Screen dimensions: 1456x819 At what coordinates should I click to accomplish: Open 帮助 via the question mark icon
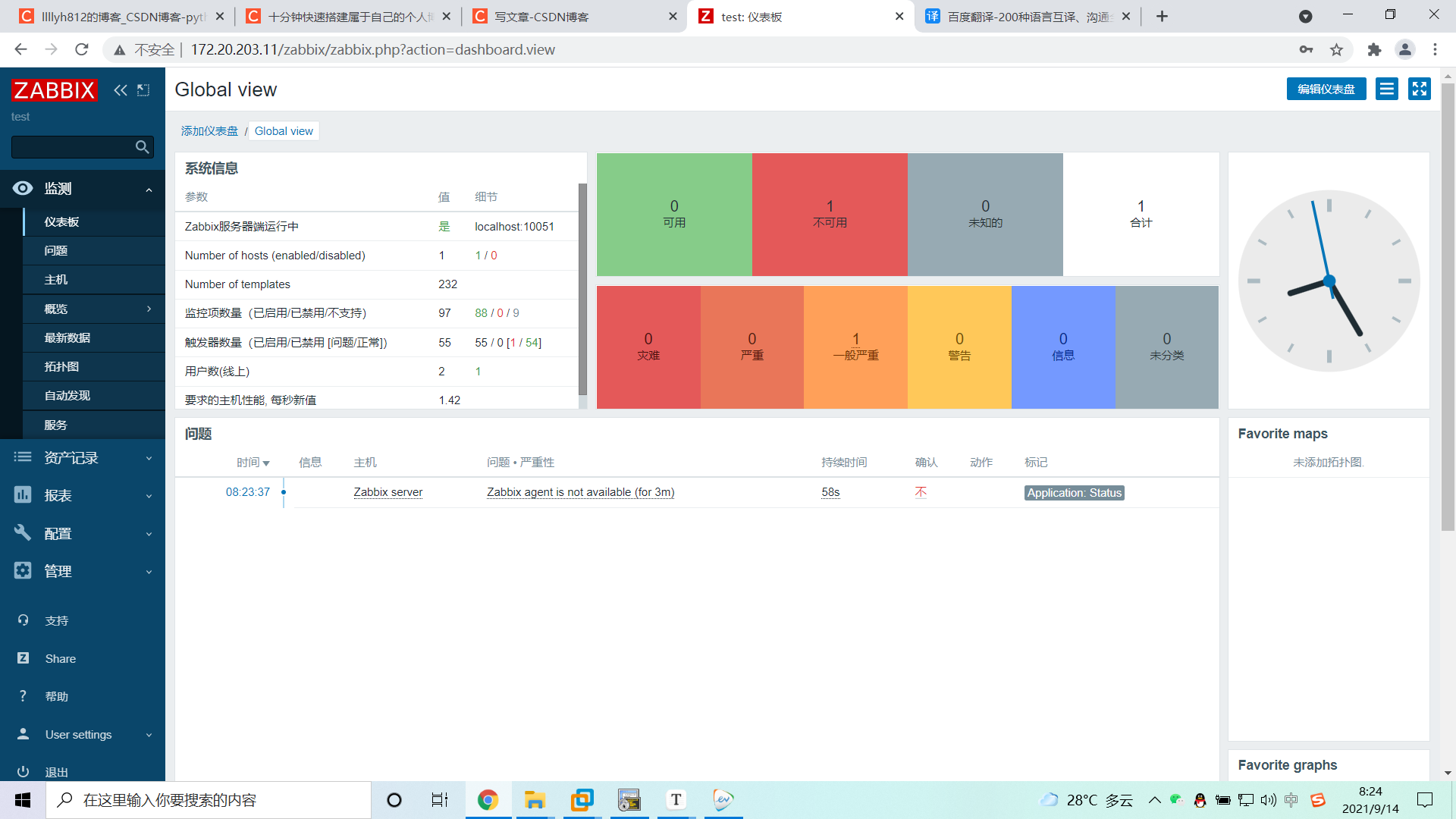pyautogui.click(x=22, y=696)
